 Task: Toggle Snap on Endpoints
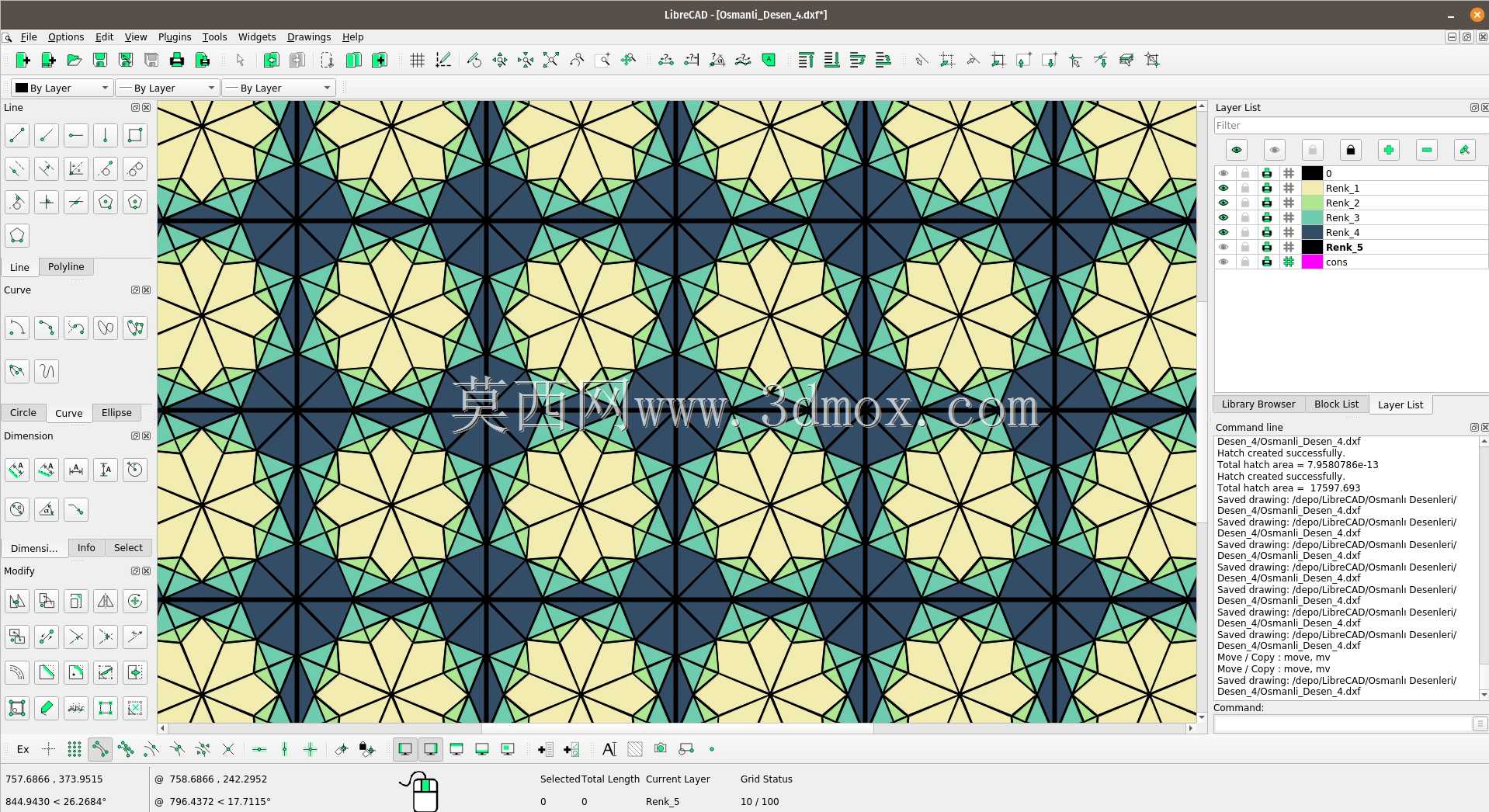click(100, 749)
